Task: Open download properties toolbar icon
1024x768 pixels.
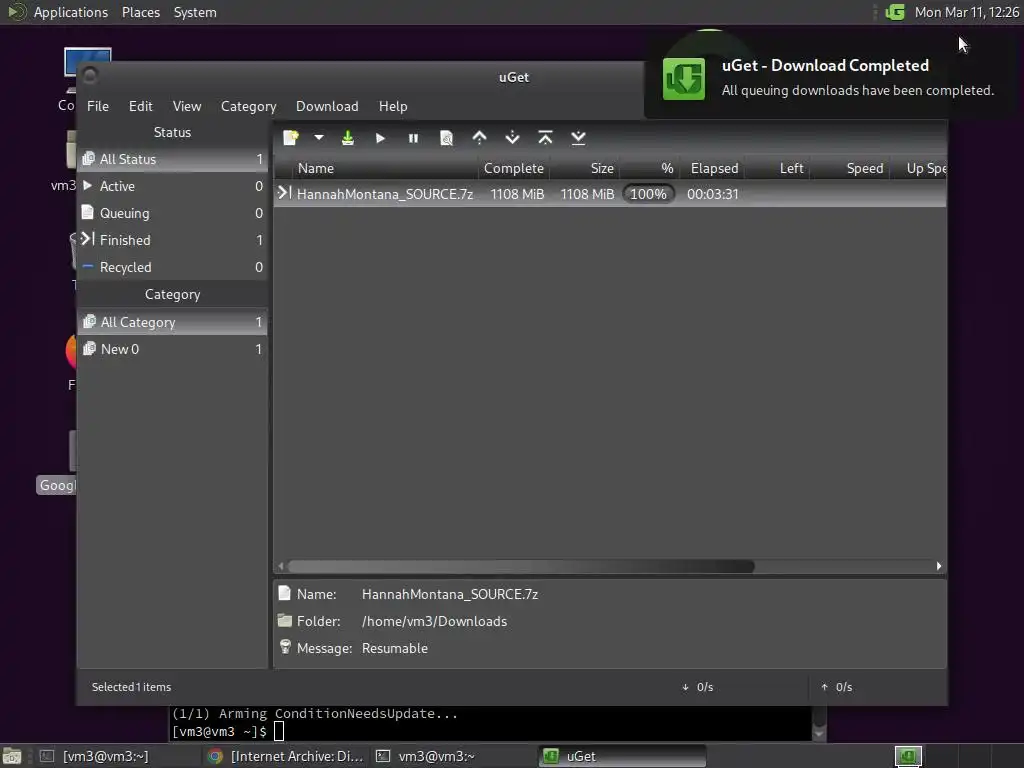Action: [446, 138]
